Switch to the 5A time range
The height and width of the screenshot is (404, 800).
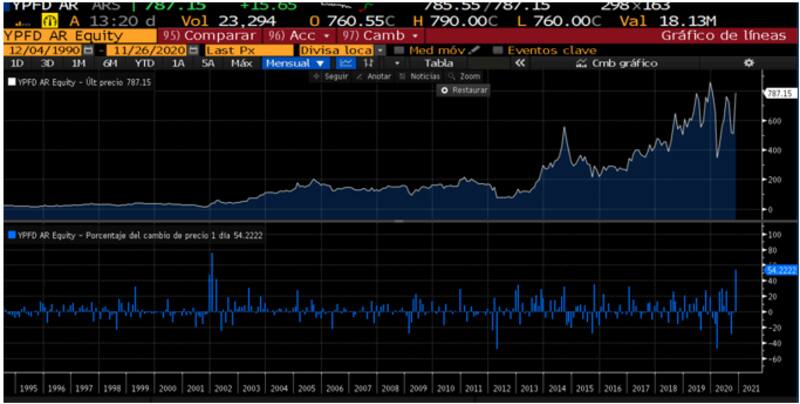point(208,63)
